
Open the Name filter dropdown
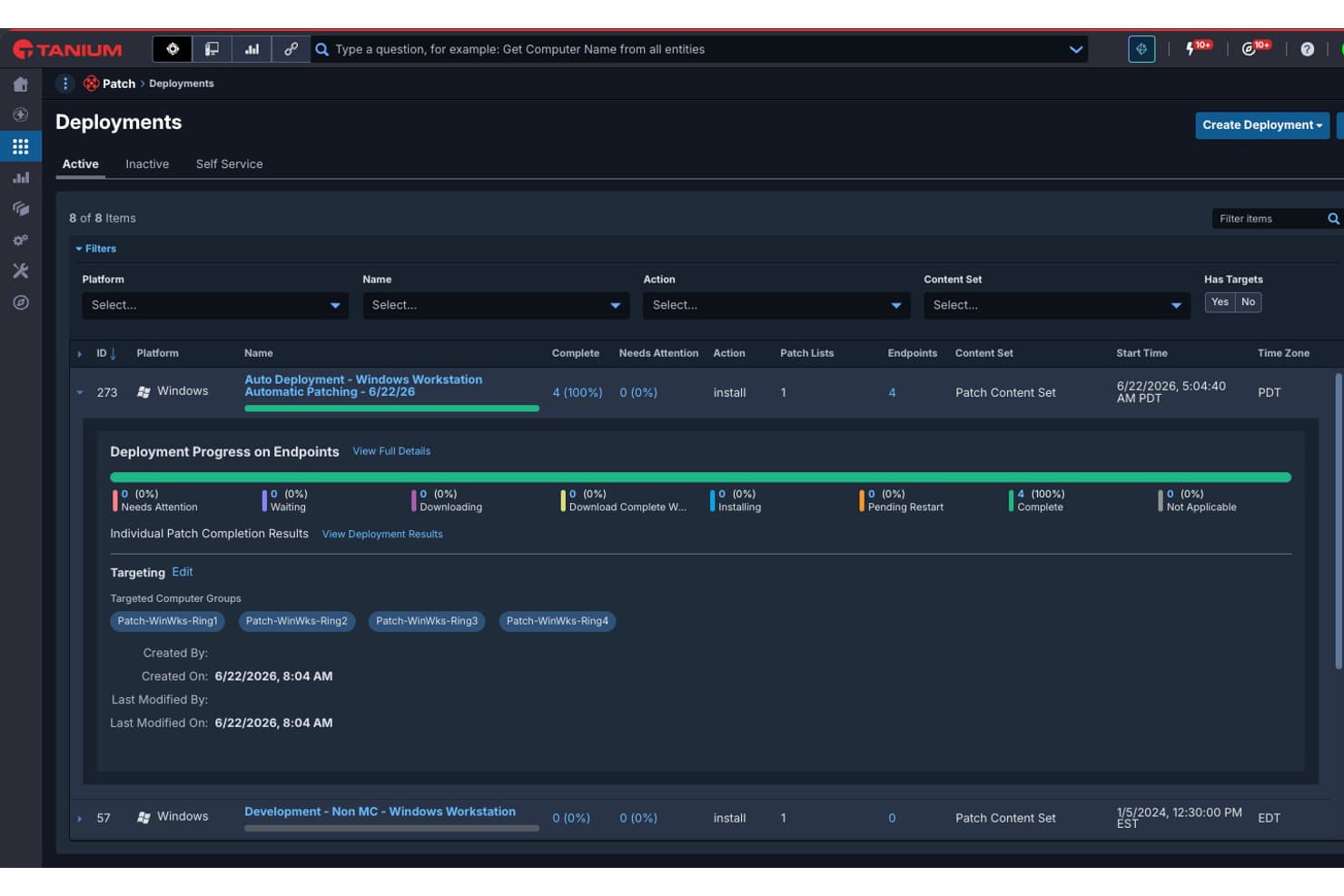tap(496, 305)
